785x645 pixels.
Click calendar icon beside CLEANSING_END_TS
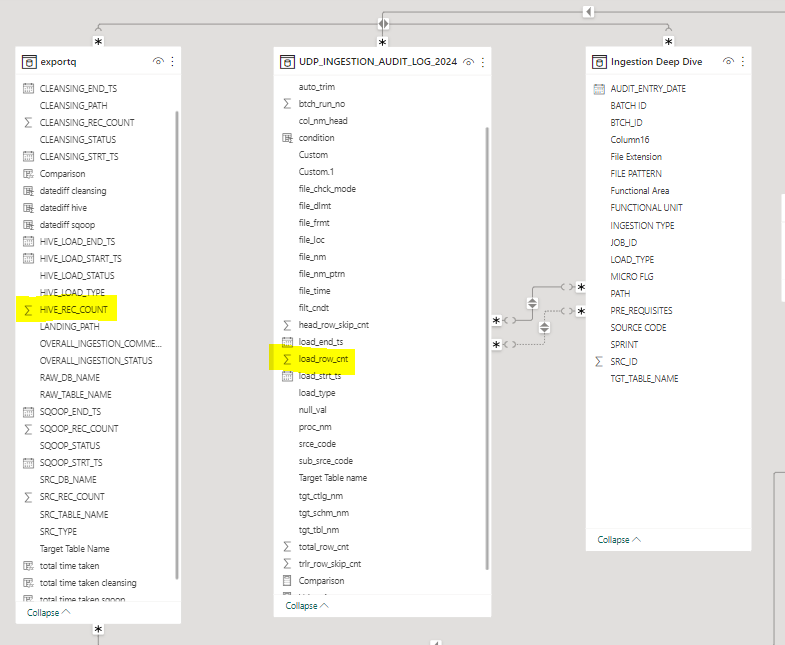tap(29, 89)
